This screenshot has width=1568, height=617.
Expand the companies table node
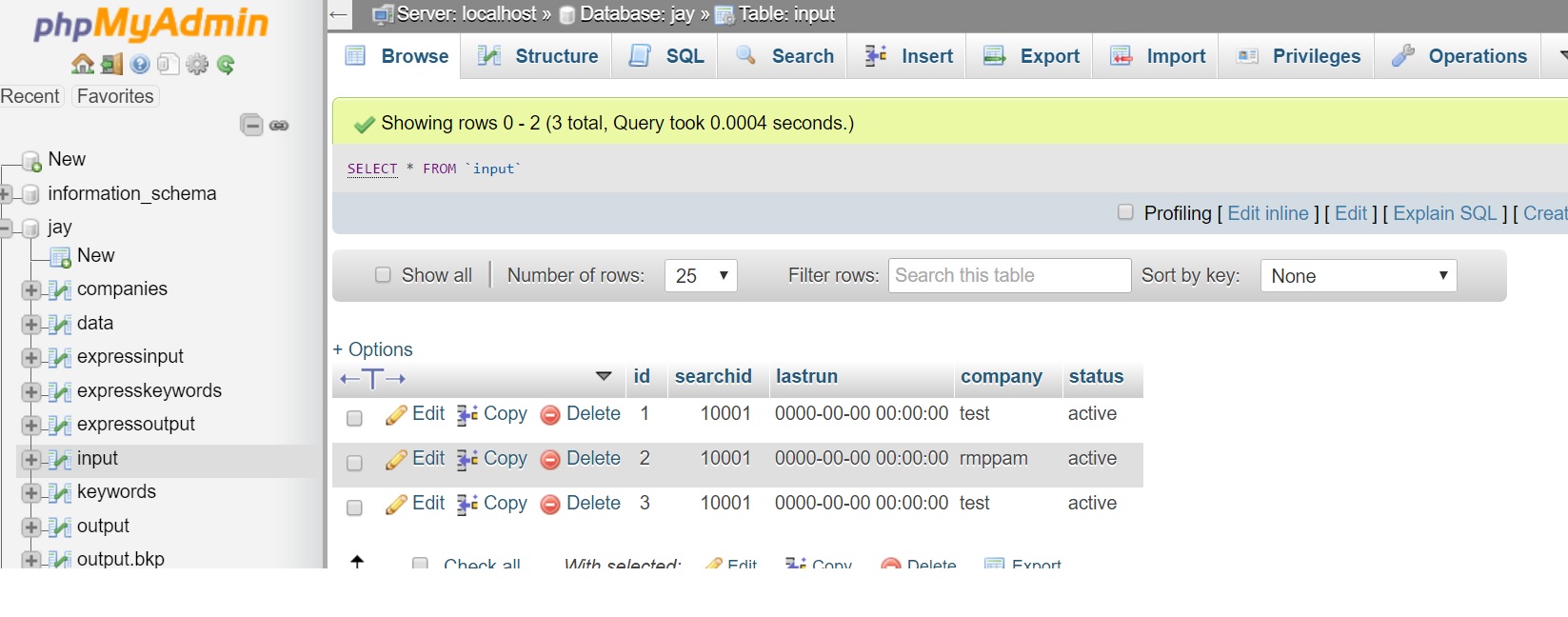(x=31, y=290)
